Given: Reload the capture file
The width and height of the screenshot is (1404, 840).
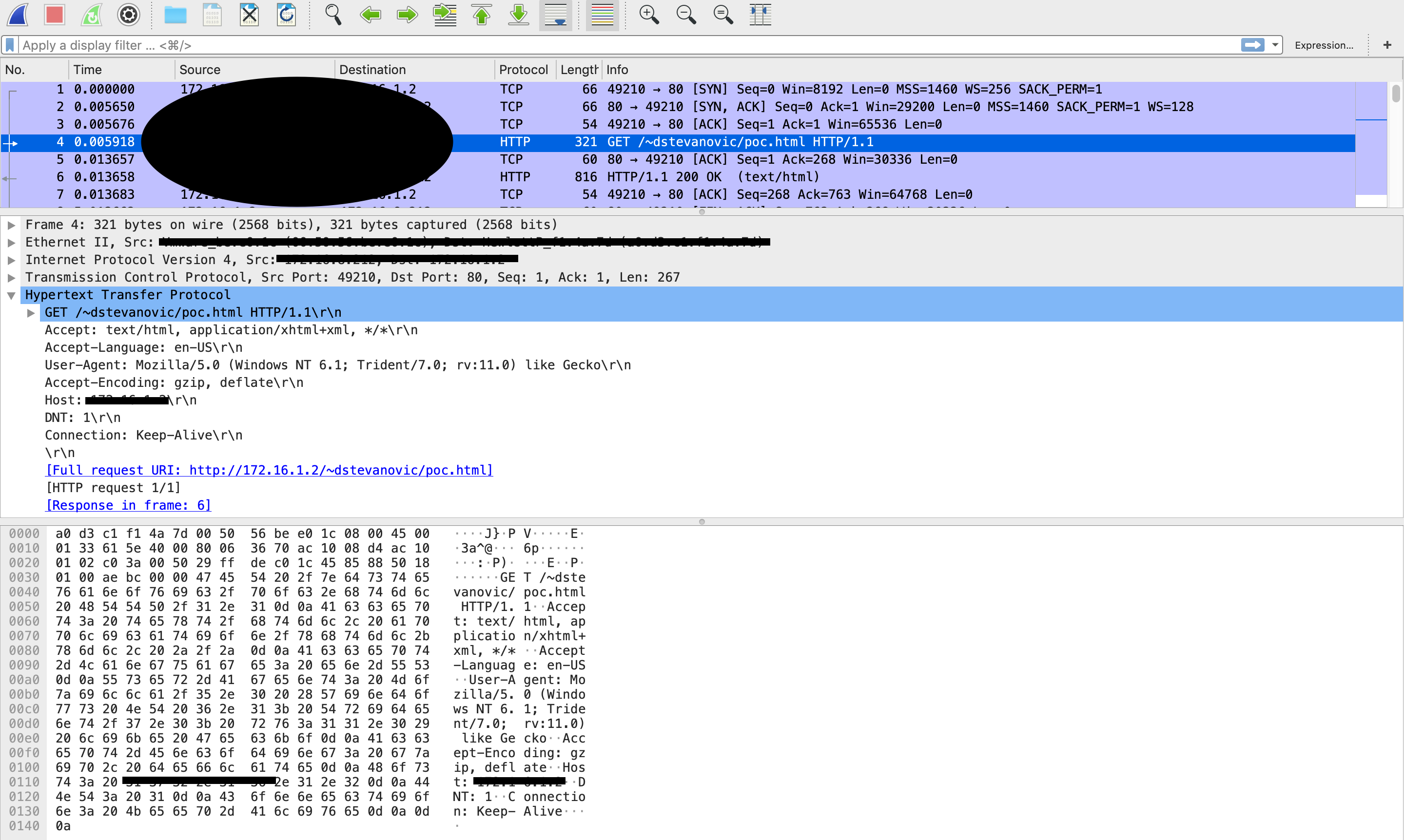Looking at the screenshot, I should [x=287, y=15].
